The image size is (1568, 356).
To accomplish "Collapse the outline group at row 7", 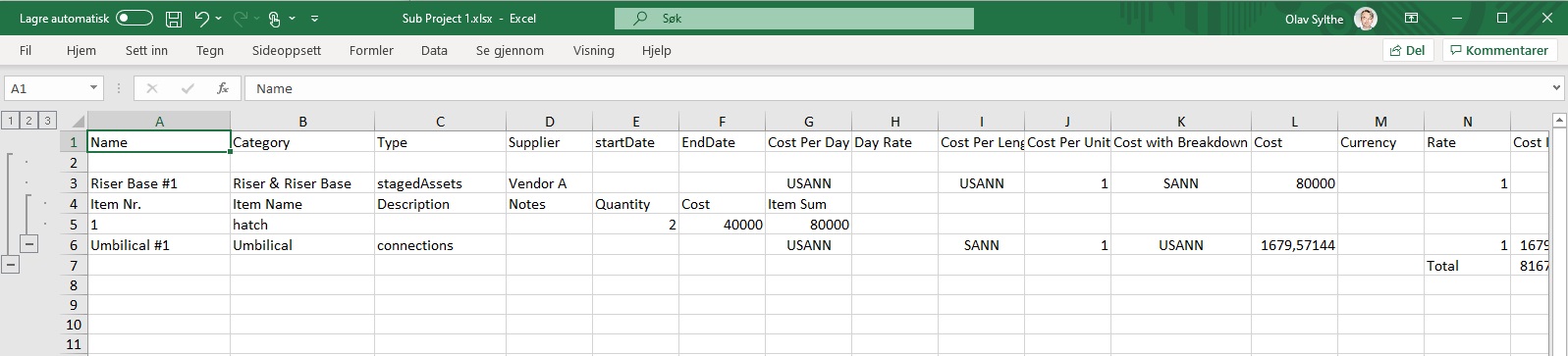I will pyautogui.click(x=11, y=265).
